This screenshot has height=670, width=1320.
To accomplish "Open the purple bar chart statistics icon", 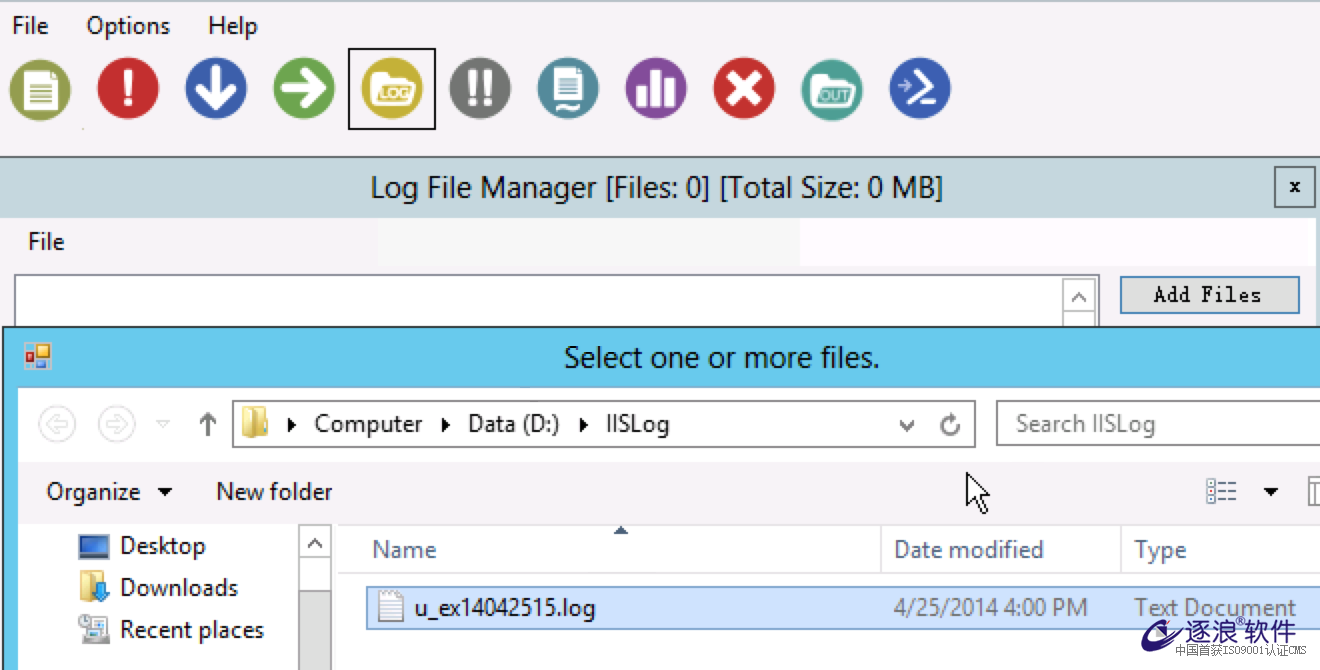I will (x=655, y=88).
